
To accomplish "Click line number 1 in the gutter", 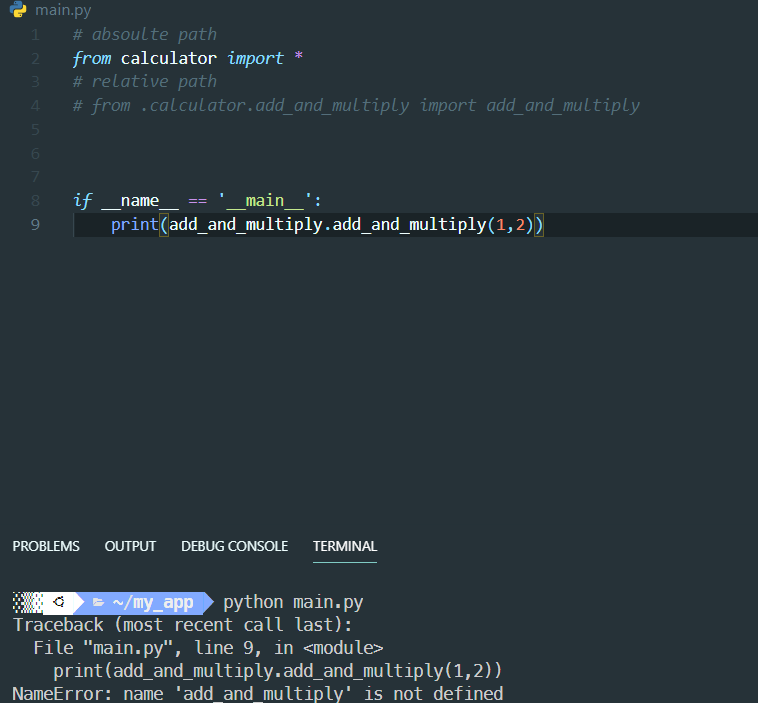I will tap(35, 34).
